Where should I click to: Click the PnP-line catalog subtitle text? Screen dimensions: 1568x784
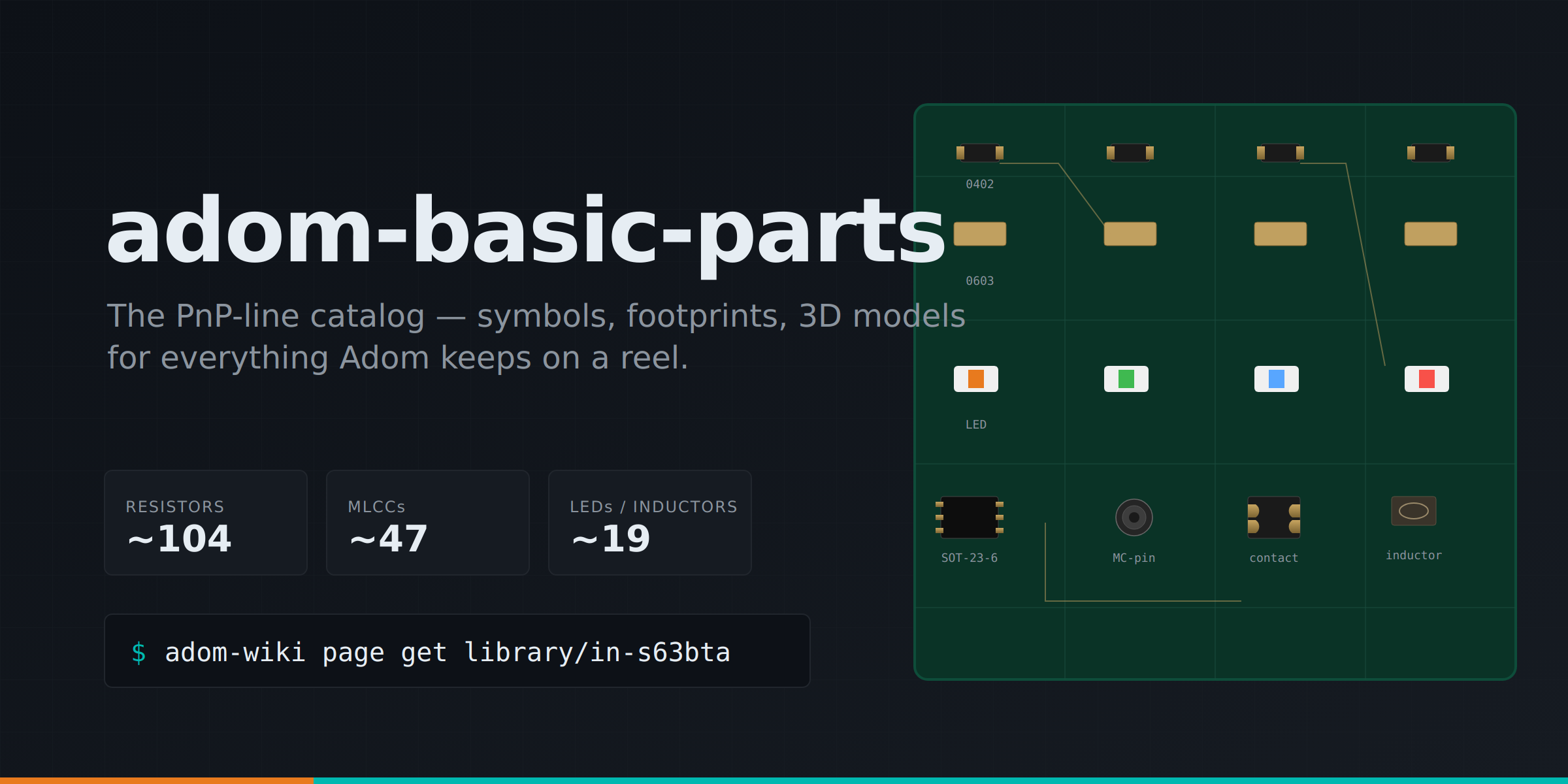[x=536, y=336]
